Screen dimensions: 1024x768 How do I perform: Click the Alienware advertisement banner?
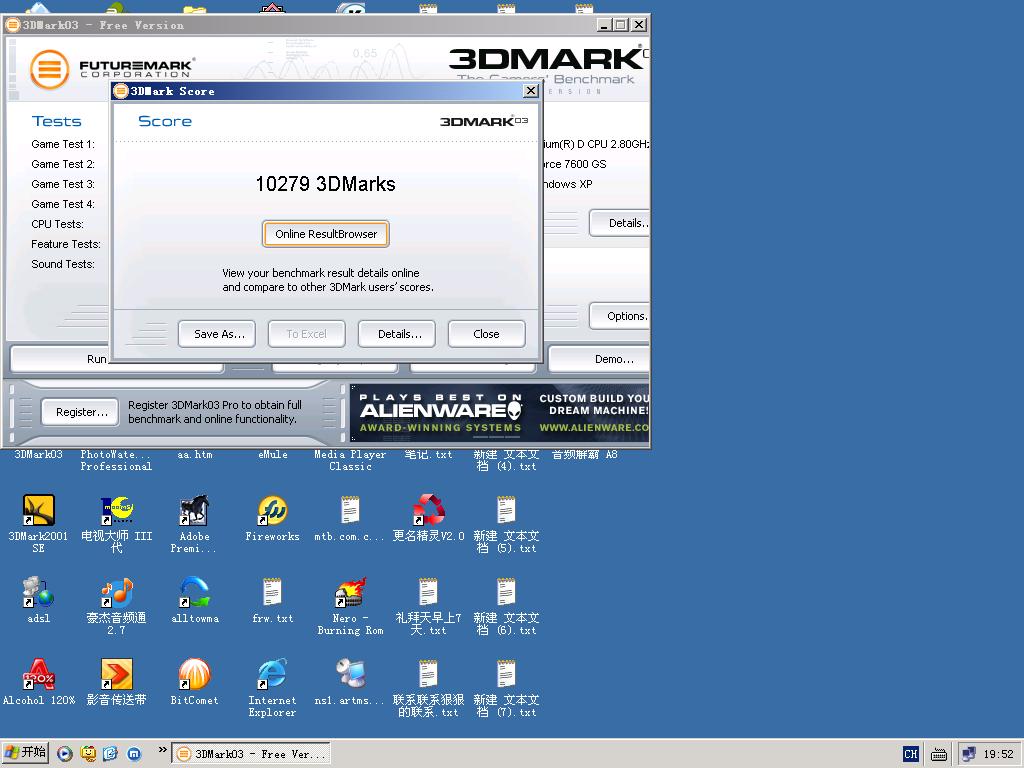click(x=500, y=413)
